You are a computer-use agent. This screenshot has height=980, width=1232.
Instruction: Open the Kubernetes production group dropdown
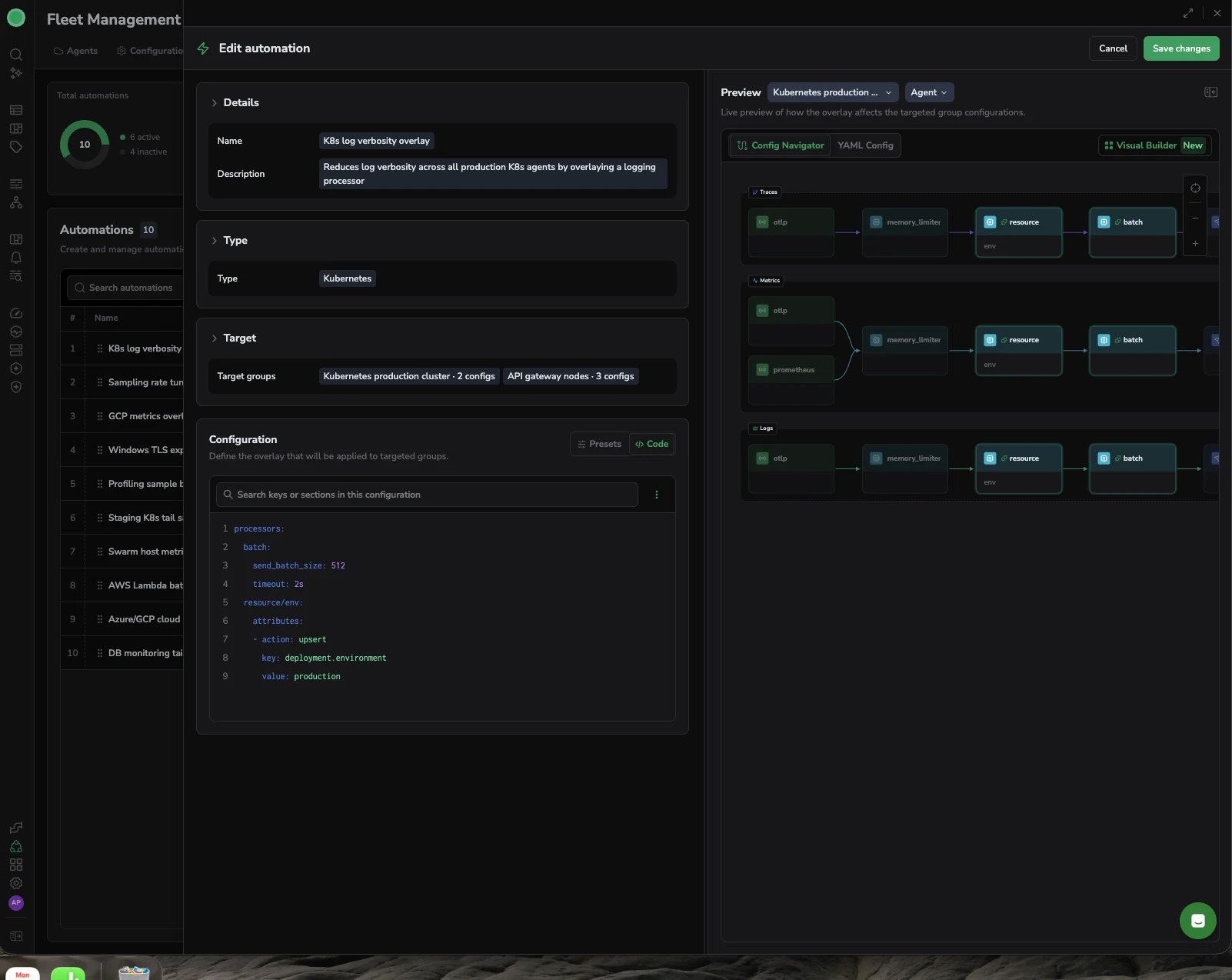coord(833,92)
